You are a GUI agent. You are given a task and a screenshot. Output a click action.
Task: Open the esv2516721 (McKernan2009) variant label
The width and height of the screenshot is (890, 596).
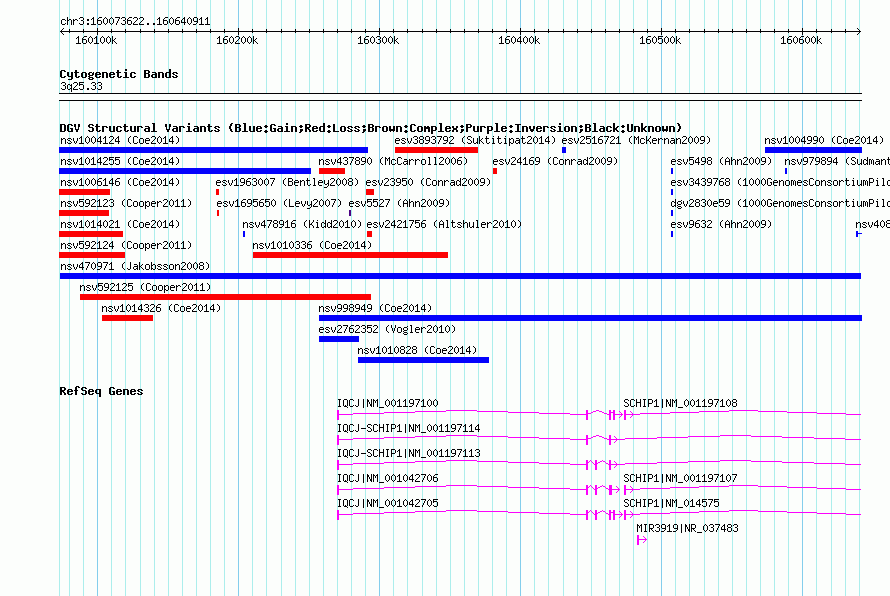point(636,140)
